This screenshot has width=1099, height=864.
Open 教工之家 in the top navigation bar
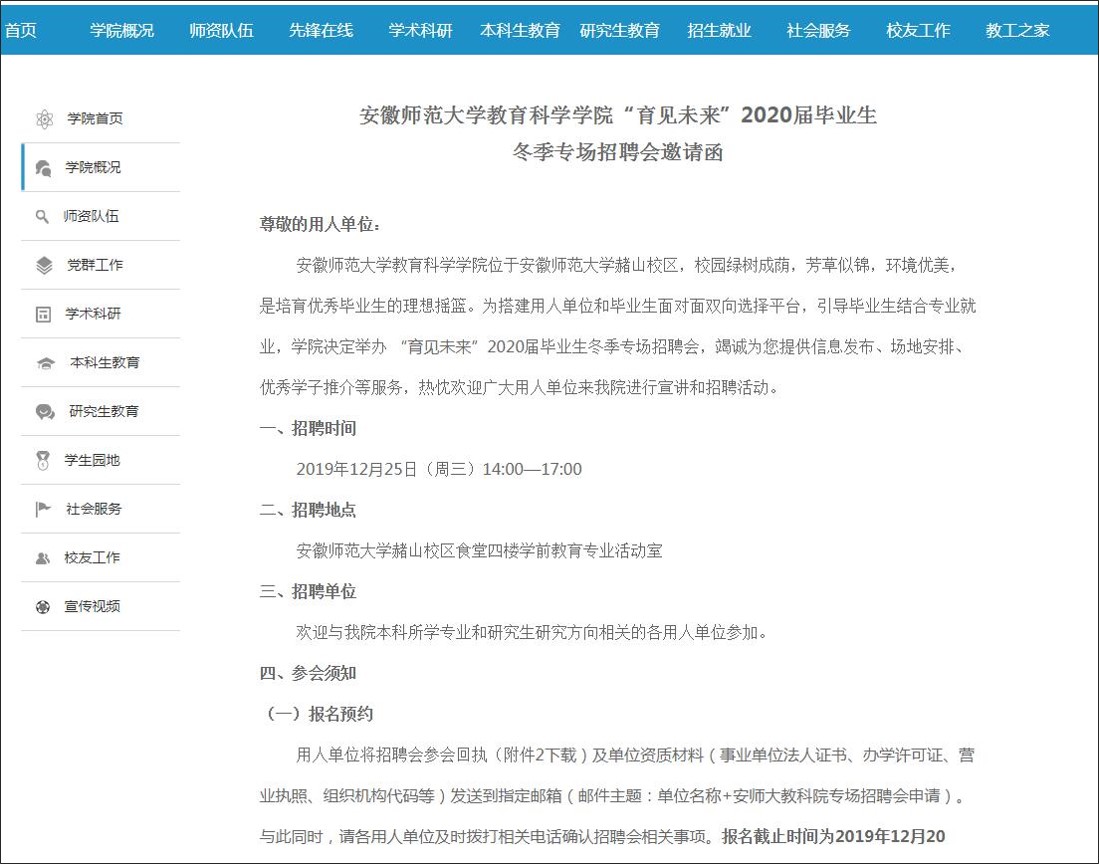click(1018, 30)
